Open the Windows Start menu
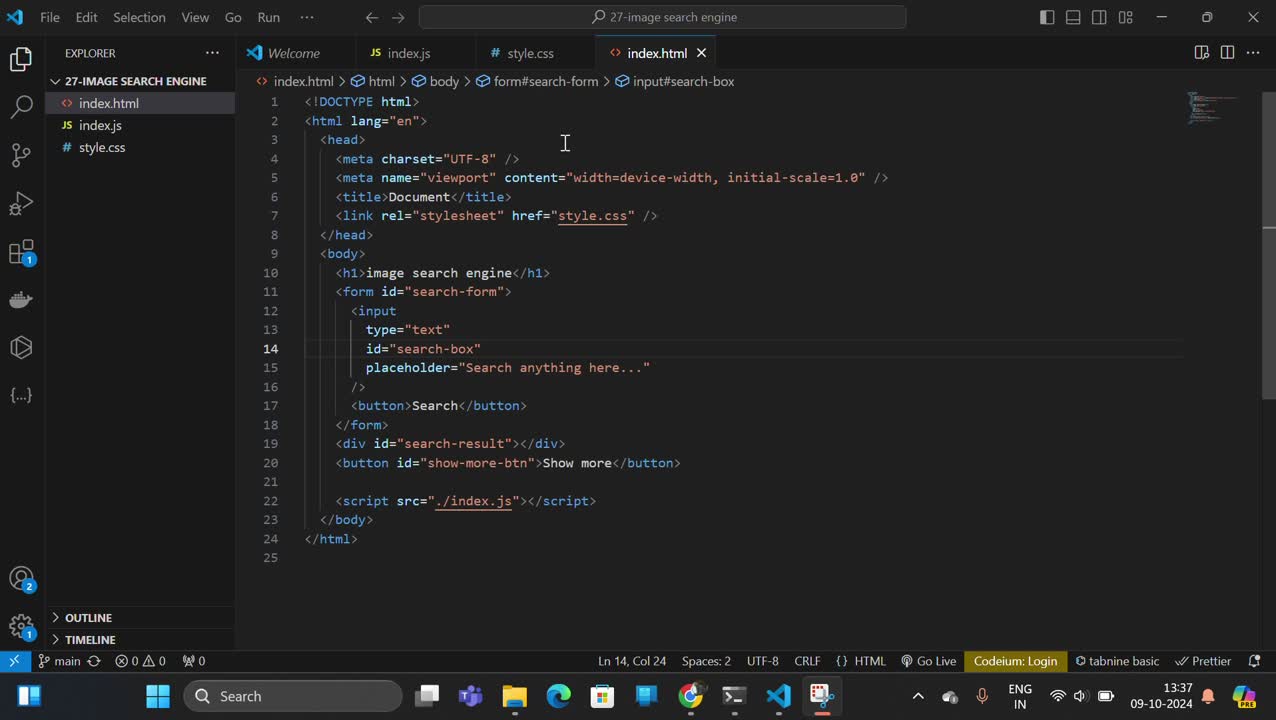Viewport: 1276px width, 720px height. (158, 696)
